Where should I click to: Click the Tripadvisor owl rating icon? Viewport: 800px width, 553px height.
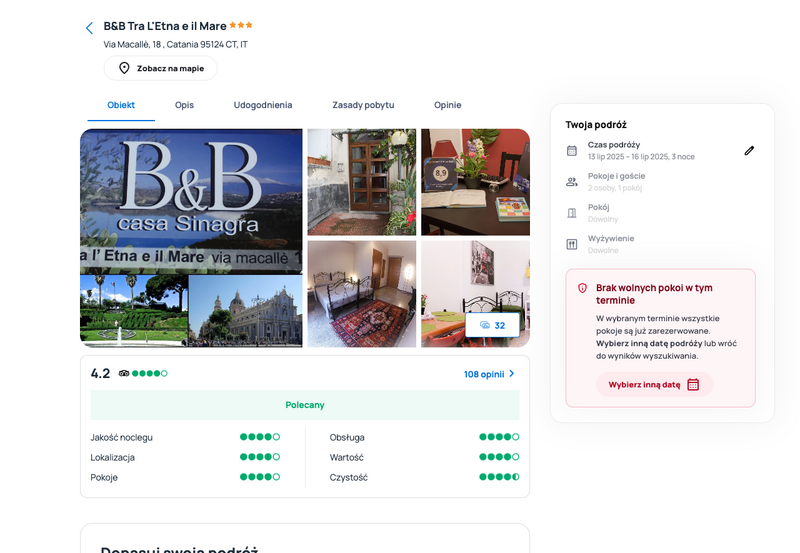124,373
